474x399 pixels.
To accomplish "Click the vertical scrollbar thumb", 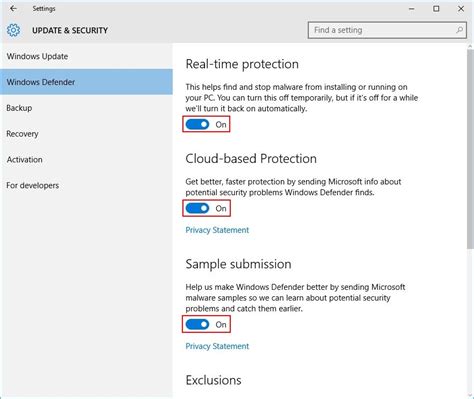I will tap(470, 149).
